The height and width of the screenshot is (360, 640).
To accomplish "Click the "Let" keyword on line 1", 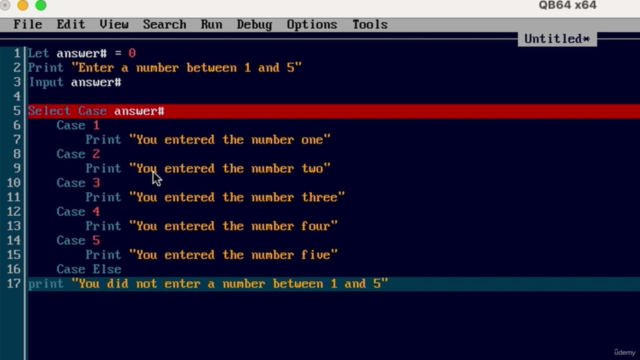I will pyautogui.click(x=38, y=53).
